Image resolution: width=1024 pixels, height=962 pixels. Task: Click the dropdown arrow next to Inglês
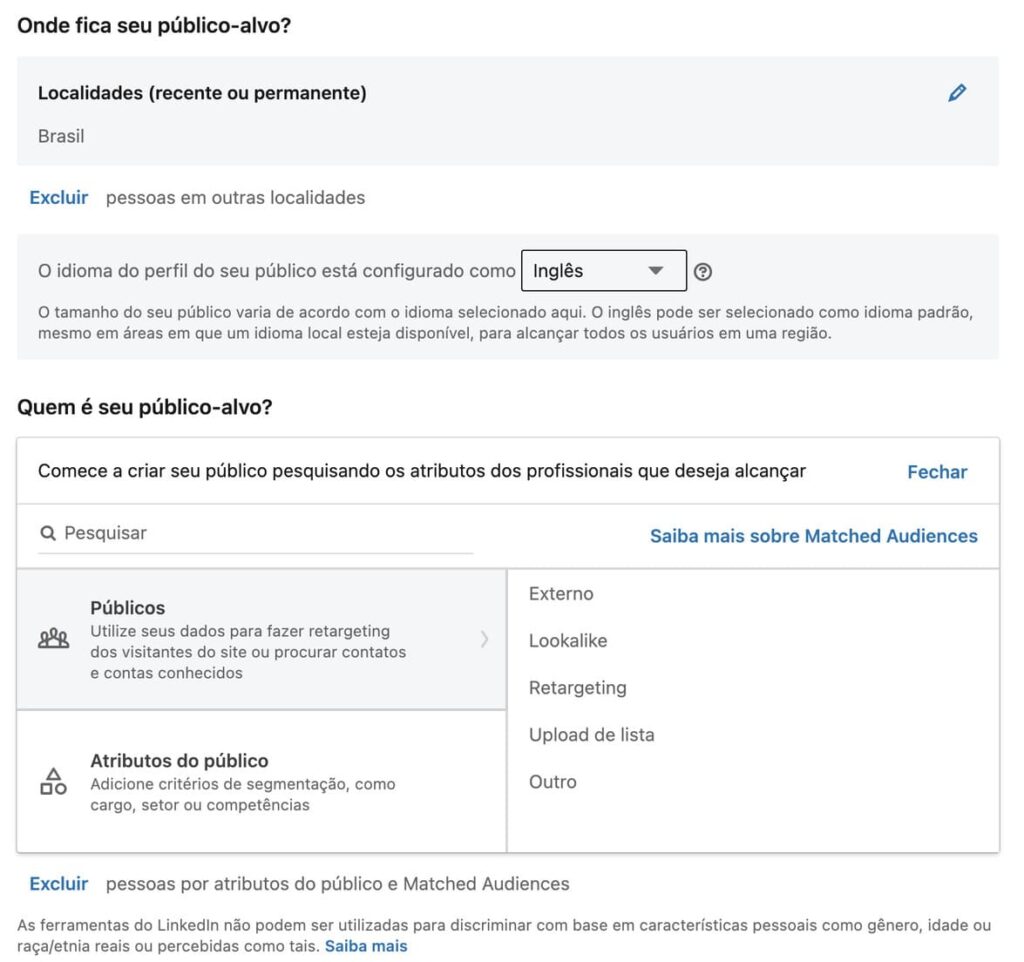click(656, 270)
